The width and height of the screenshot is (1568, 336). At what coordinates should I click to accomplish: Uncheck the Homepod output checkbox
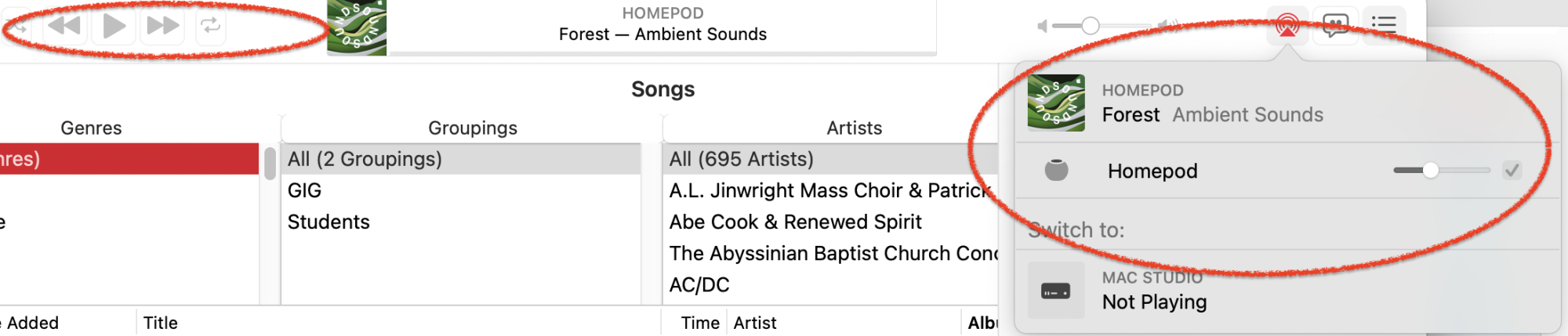[1512, 170]
